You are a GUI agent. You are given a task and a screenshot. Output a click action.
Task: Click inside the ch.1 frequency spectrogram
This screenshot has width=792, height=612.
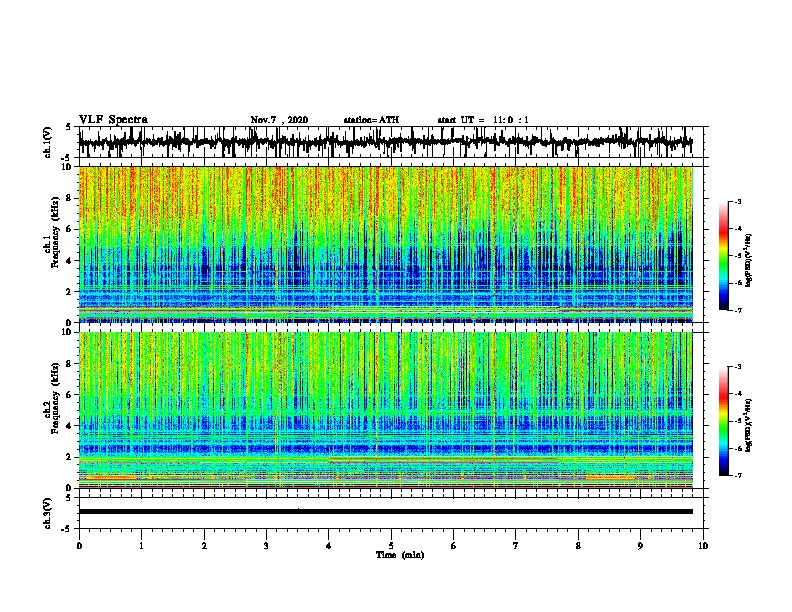point(385,244)
